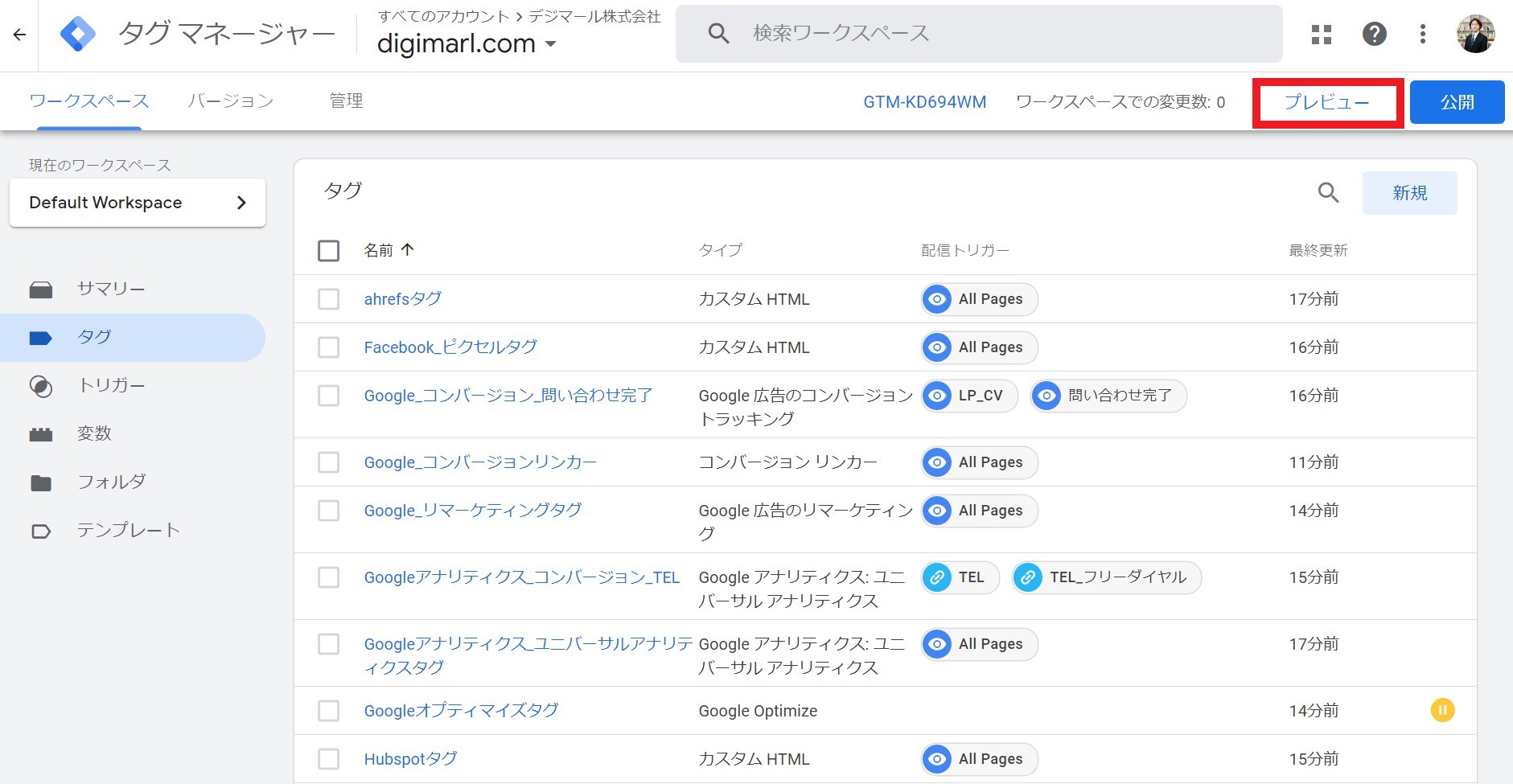
Task: Check the Facebook_ピクセルタグ row checkbox
Action: 328,347
